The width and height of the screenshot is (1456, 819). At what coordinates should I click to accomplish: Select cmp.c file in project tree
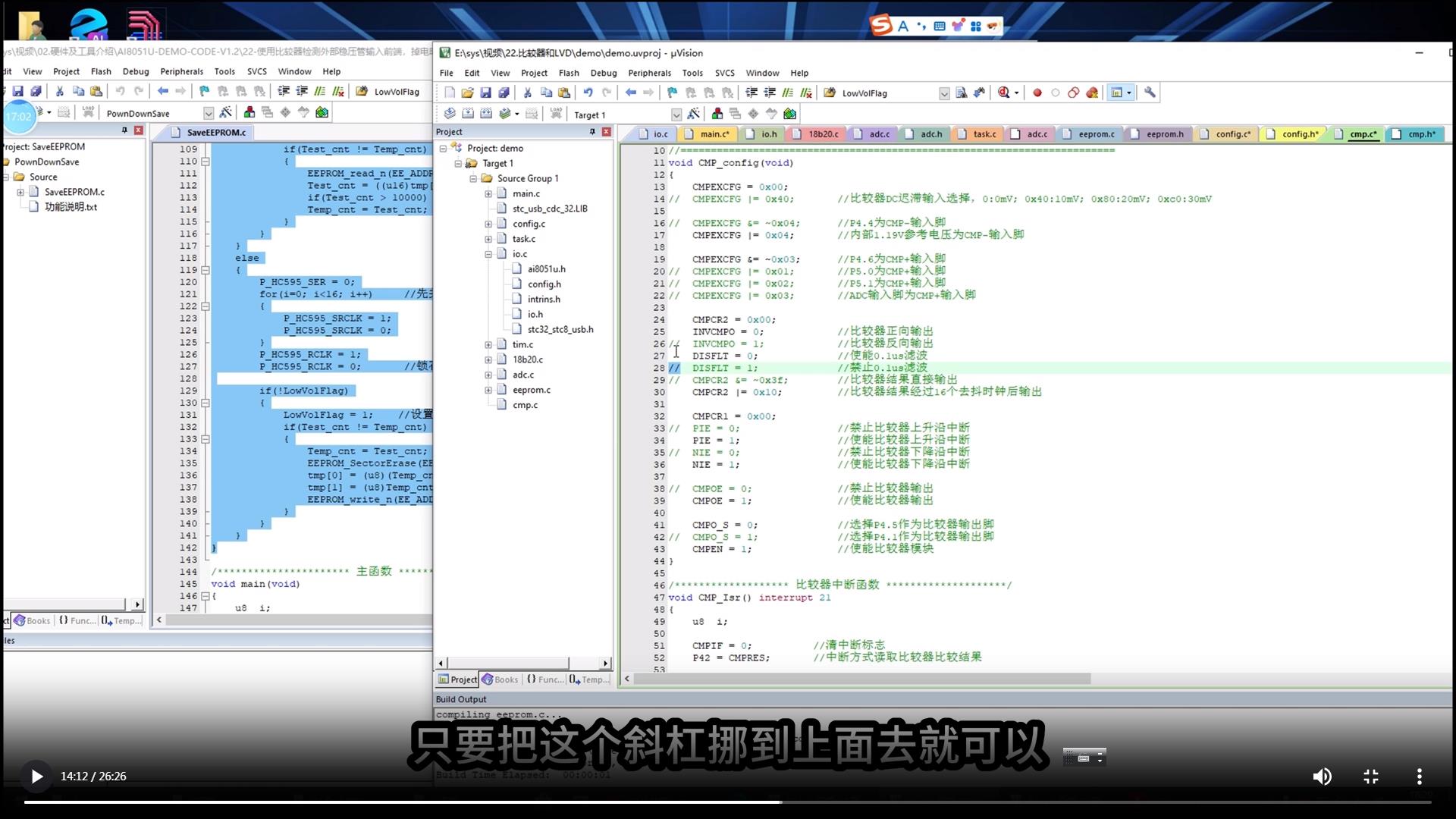[525, 405]
